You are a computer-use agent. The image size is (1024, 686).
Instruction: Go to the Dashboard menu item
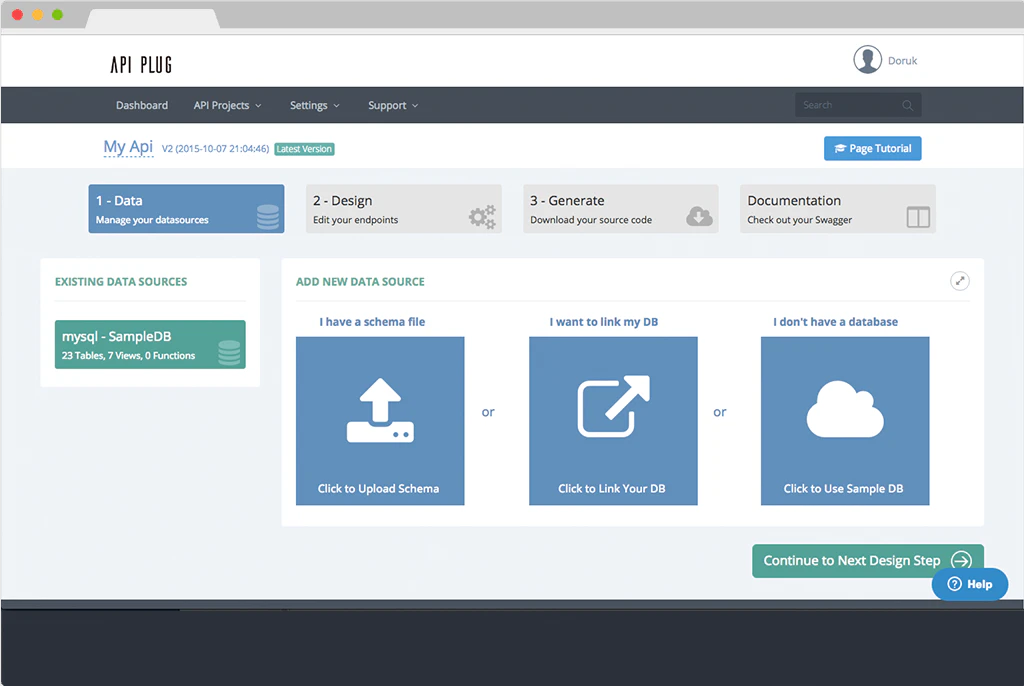tap(142, 105)
